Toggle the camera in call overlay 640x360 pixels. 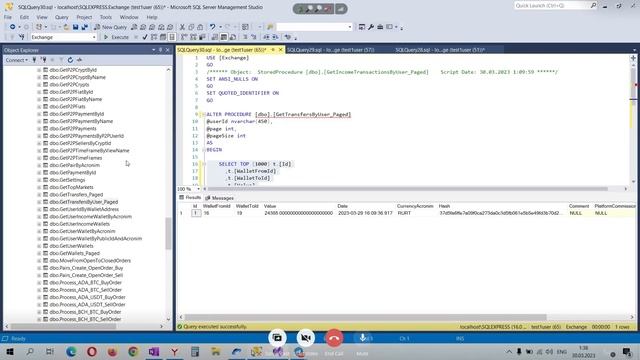tap(305, 338)
